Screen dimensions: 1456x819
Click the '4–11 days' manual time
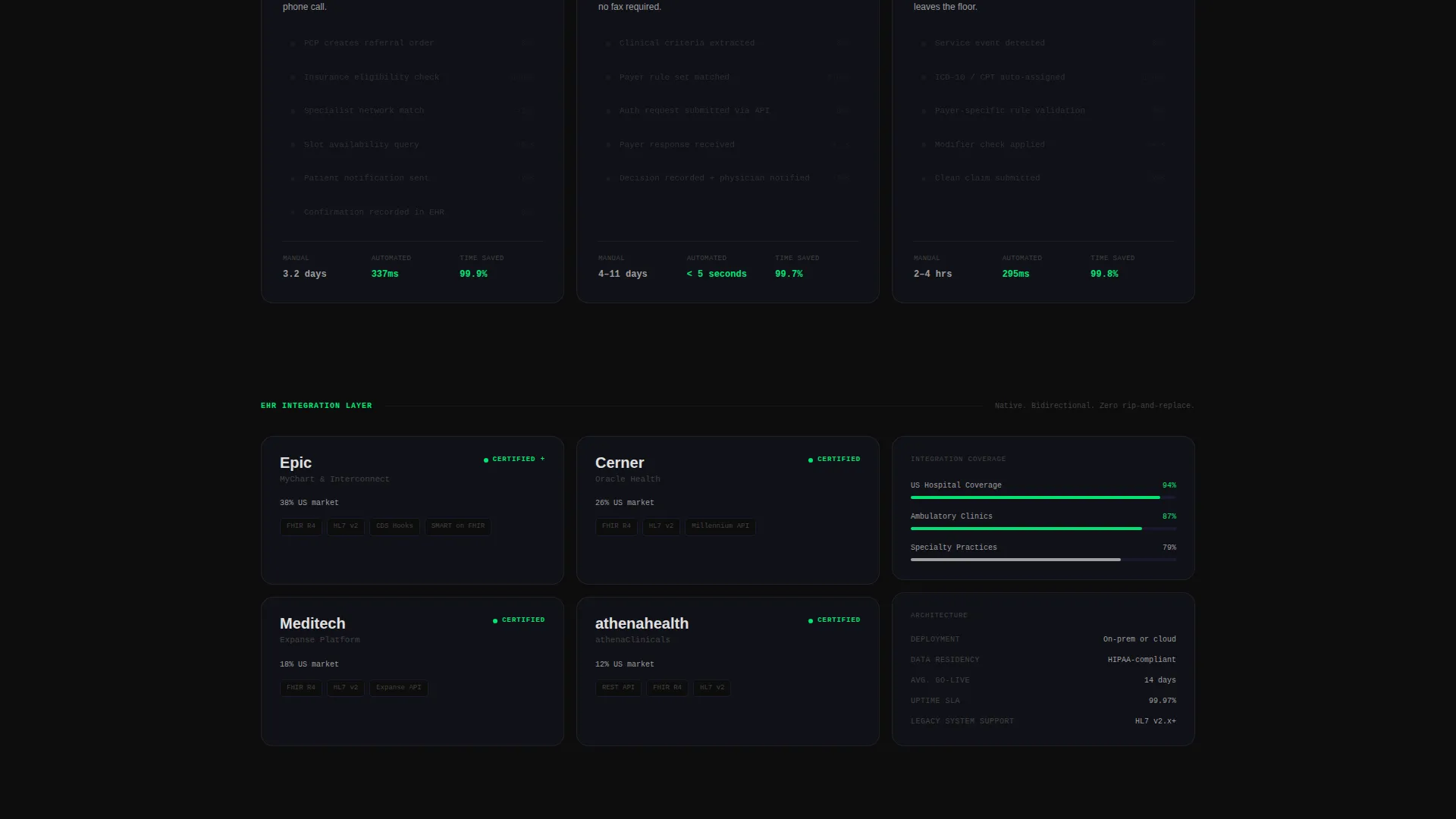tap(623, 275)
